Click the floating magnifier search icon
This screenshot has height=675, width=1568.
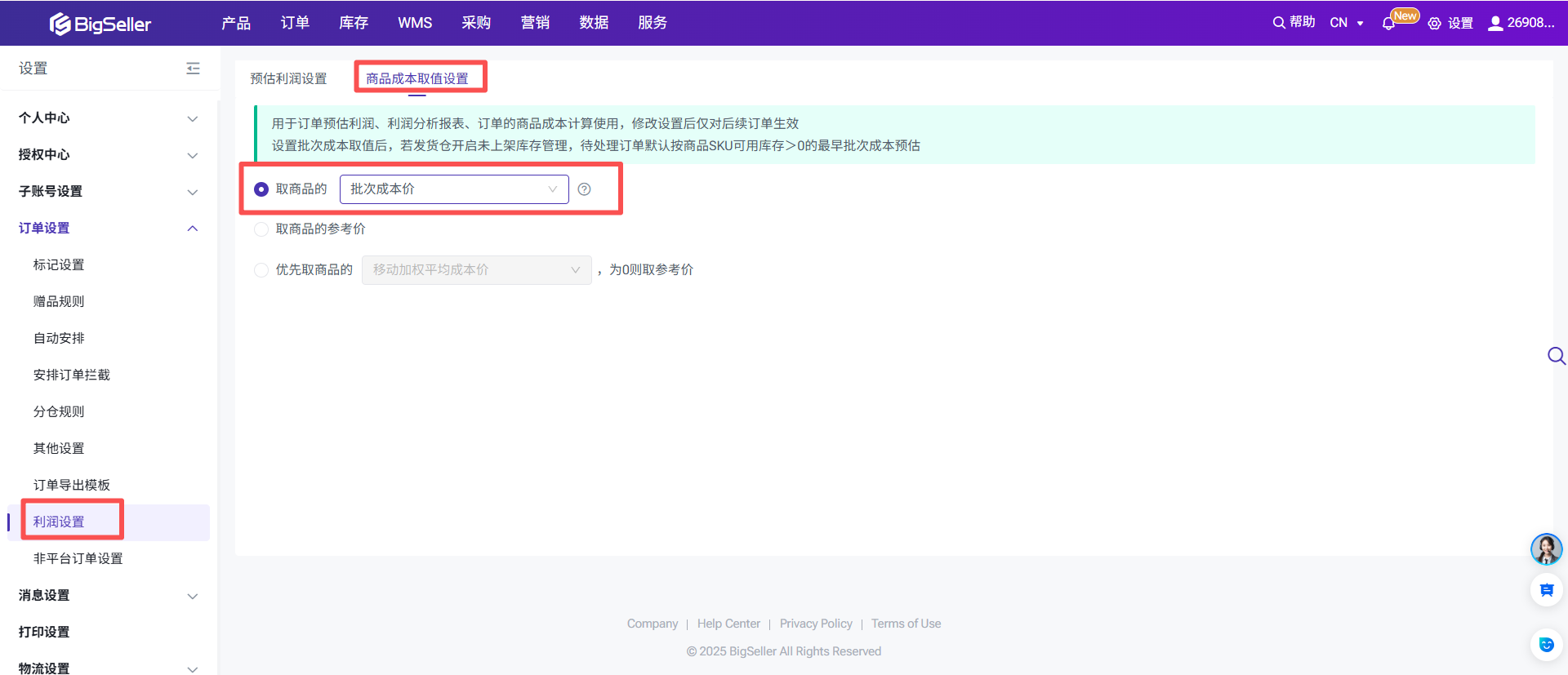point(1556,356)
